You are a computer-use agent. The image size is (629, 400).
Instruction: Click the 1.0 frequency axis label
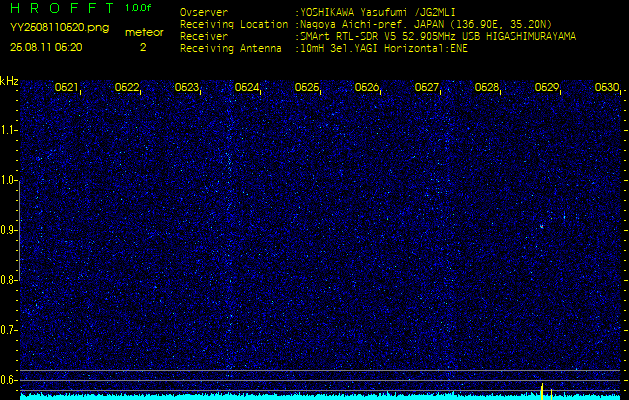pos(8,180)
